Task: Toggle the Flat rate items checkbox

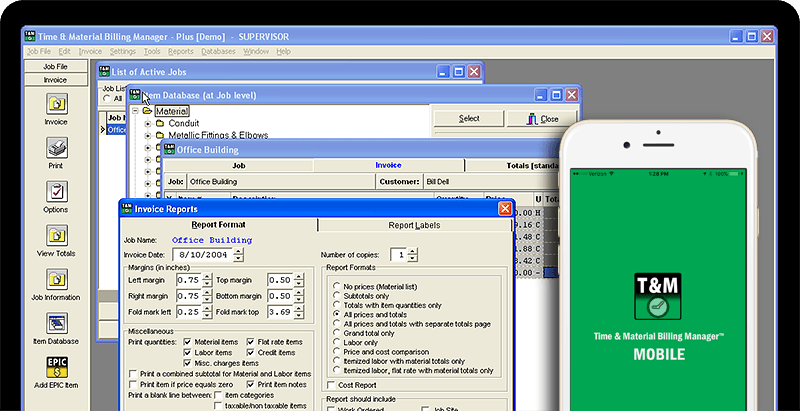Action: [251, 342]
